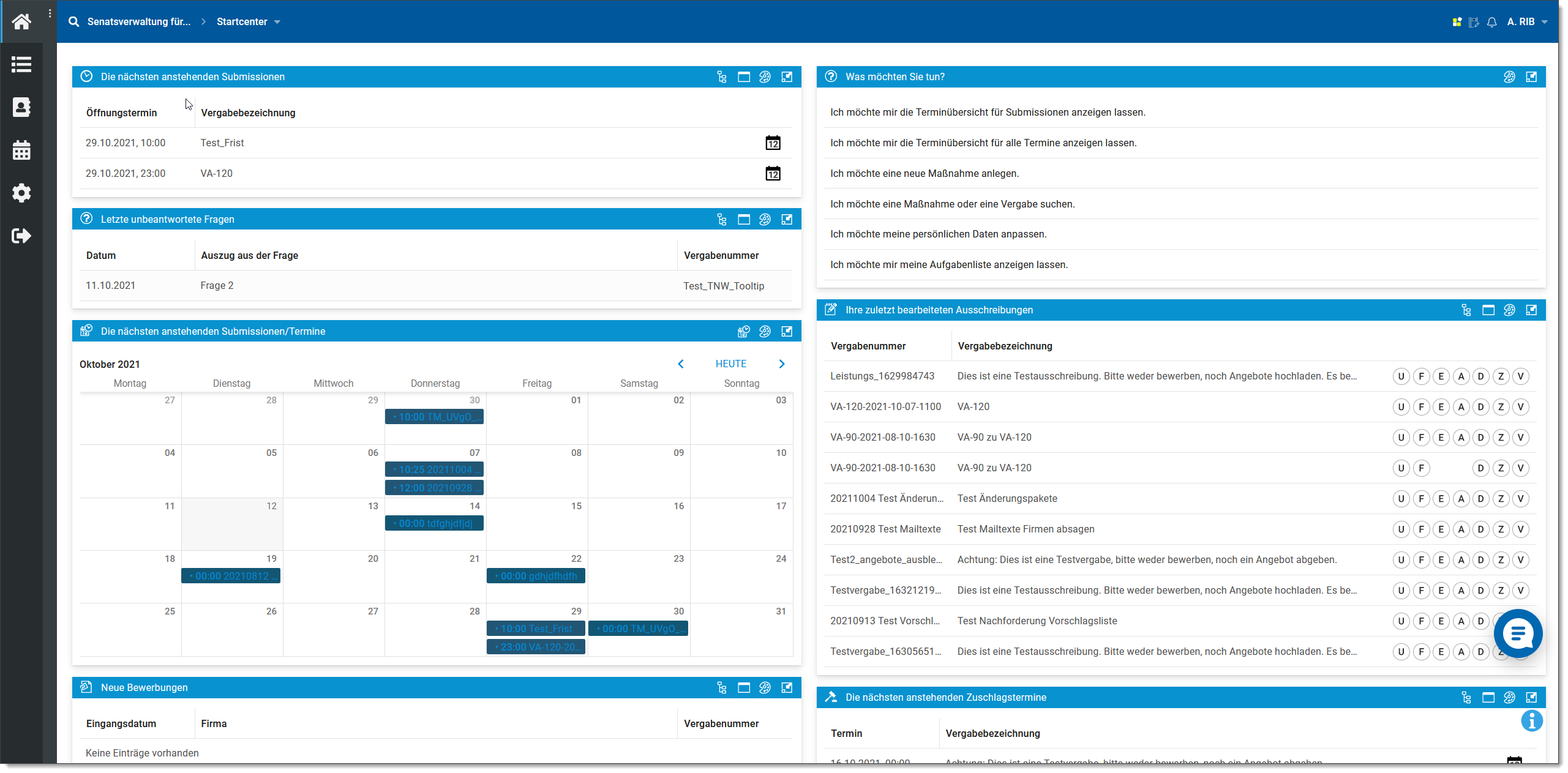Open calendar event 10:00 Test_Frist

click(536, 629)
